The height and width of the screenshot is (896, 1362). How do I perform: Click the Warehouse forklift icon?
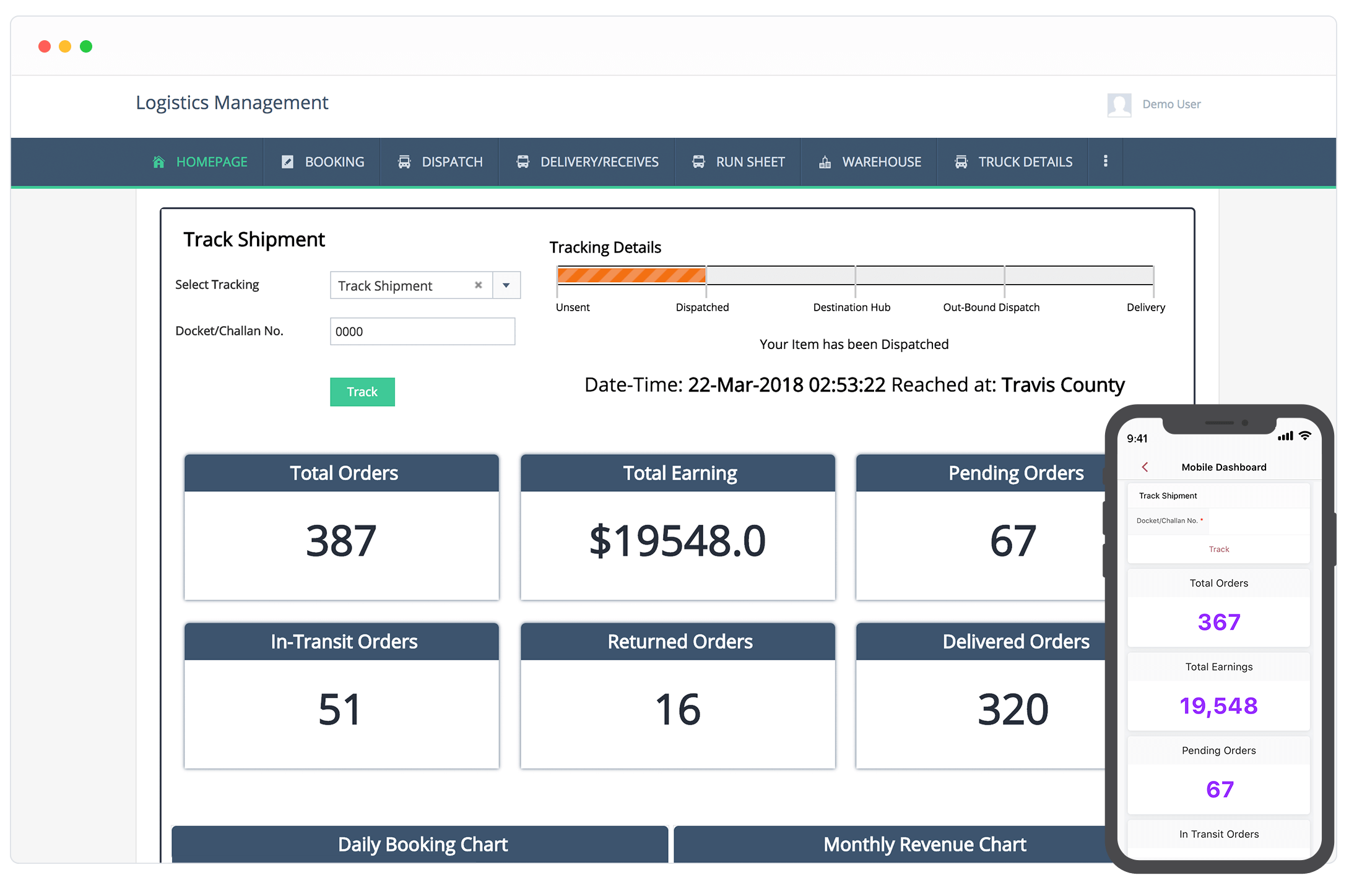(x=825, y=162)
